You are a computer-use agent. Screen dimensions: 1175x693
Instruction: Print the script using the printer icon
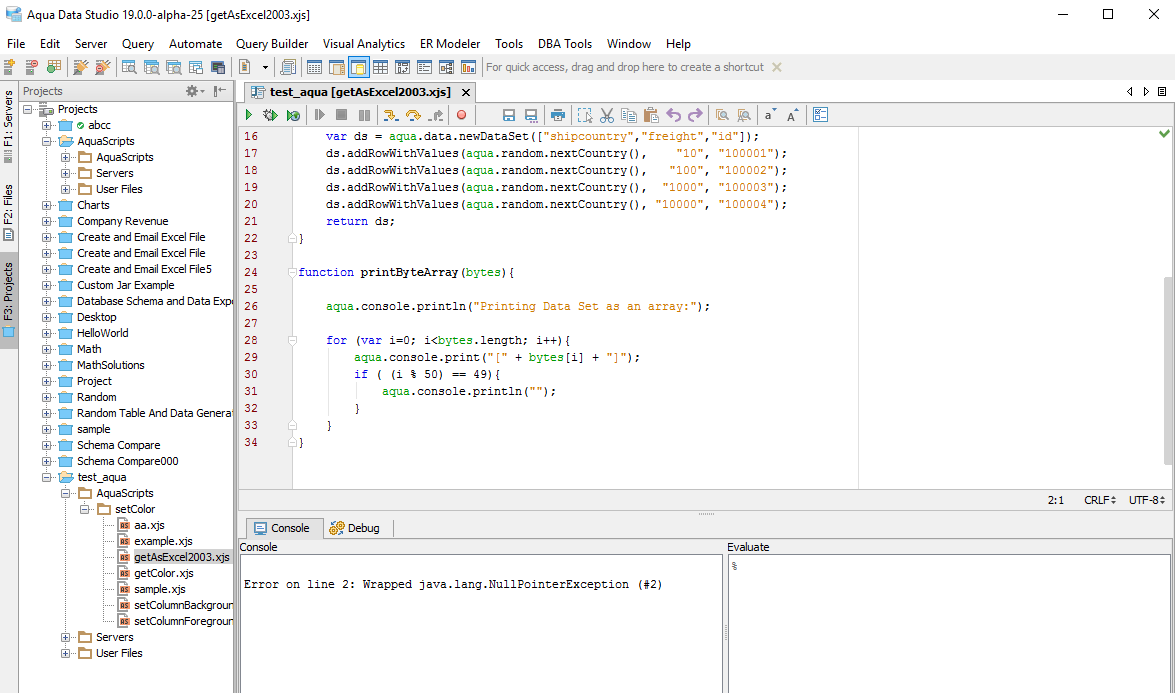558,115
